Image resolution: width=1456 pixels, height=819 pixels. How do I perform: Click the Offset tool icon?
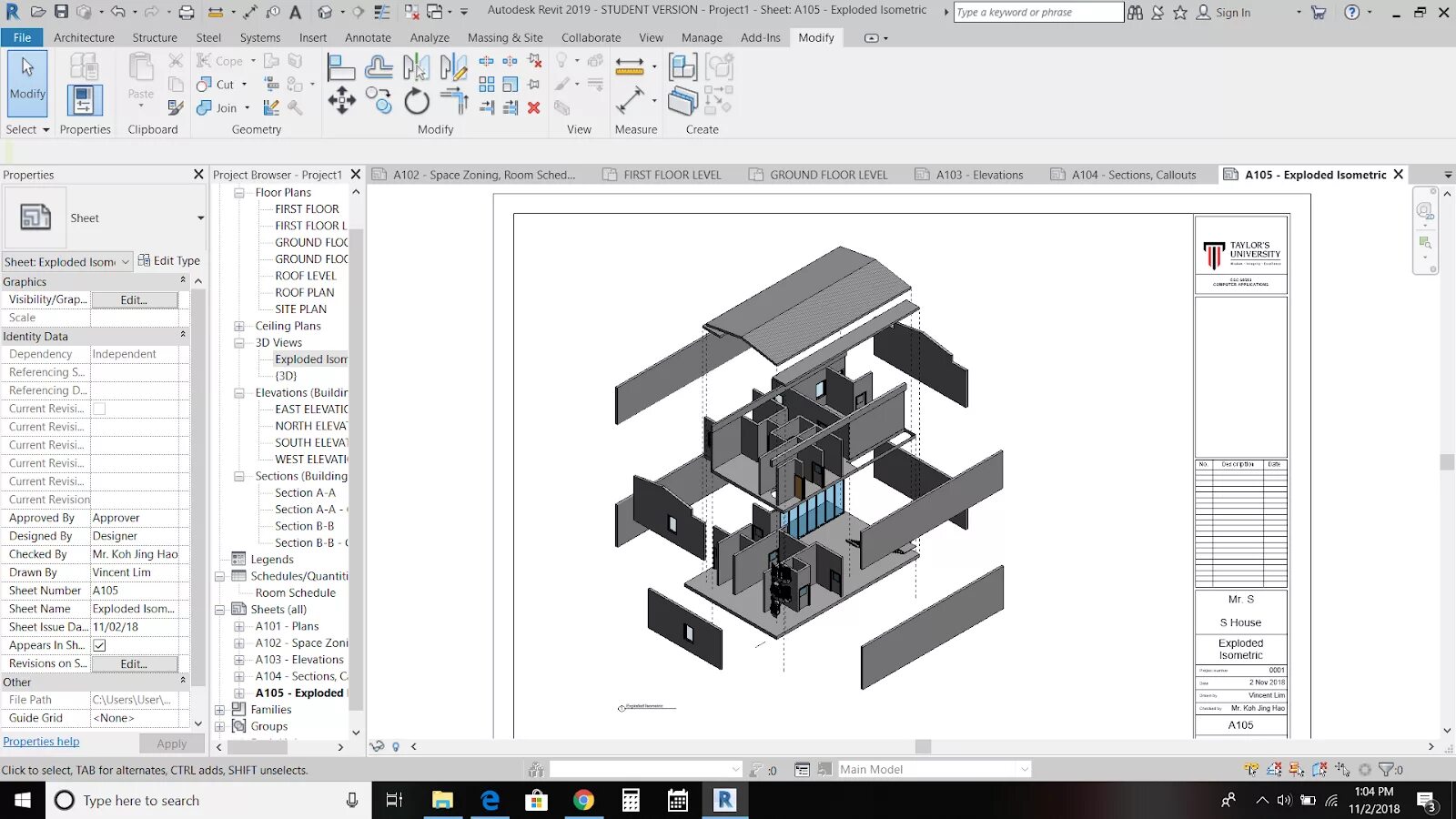pyautogui.click(x=379, y=67)
